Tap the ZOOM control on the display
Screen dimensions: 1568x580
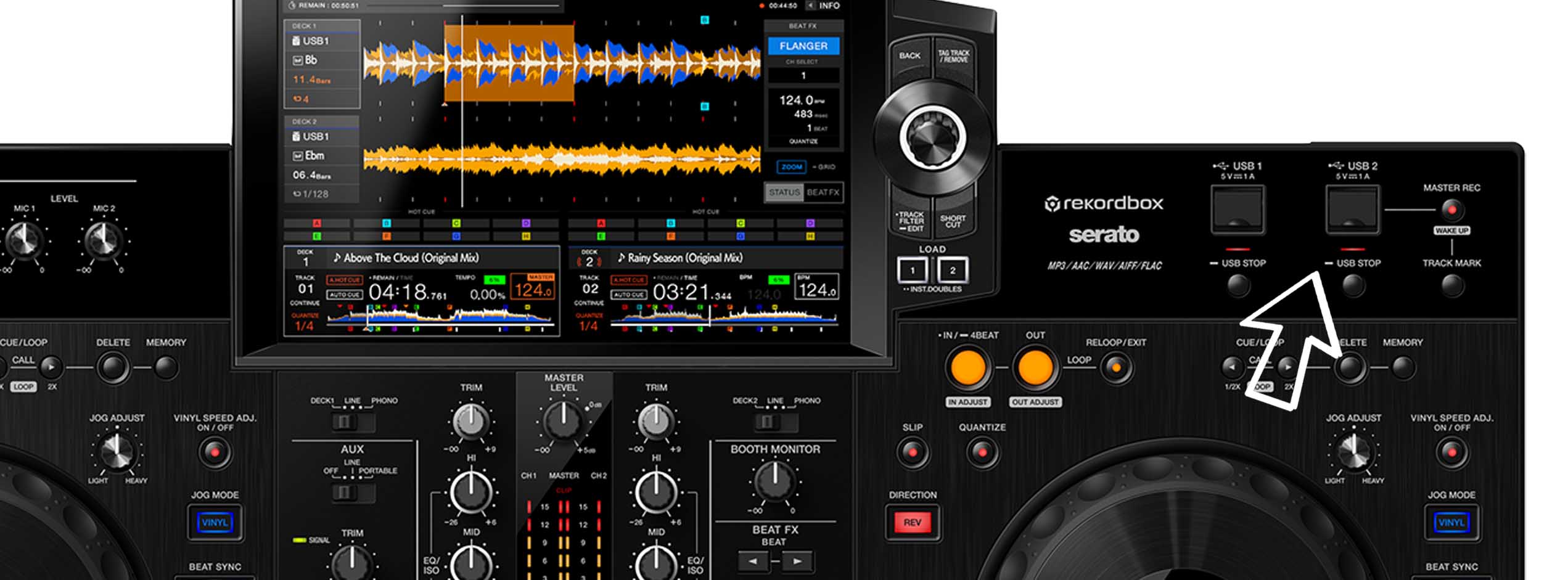coord(791,166)
